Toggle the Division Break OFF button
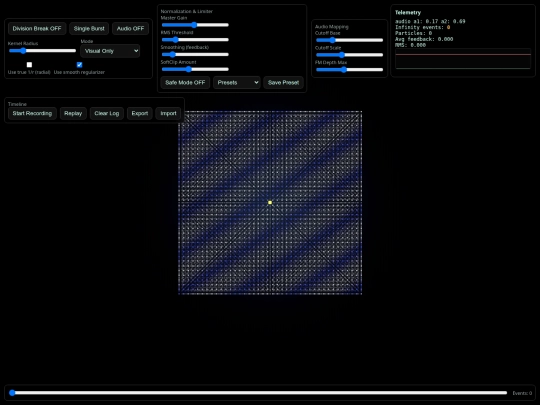The height and width of the screenshot is (405, 540). tap(37, 29)
